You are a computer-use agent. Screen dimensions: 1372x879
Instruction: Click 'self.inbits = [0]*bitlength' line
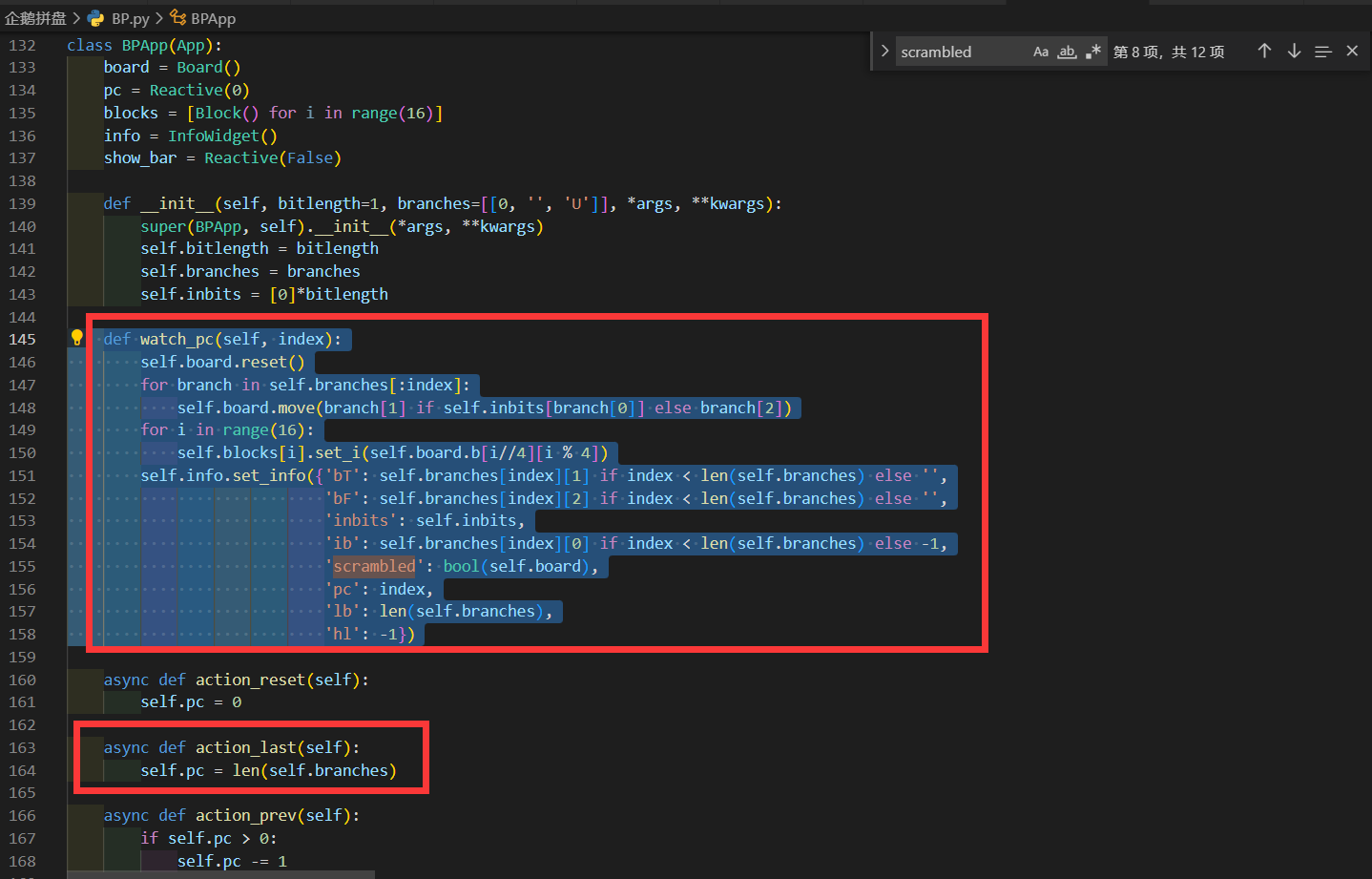[x=264, y=294]
